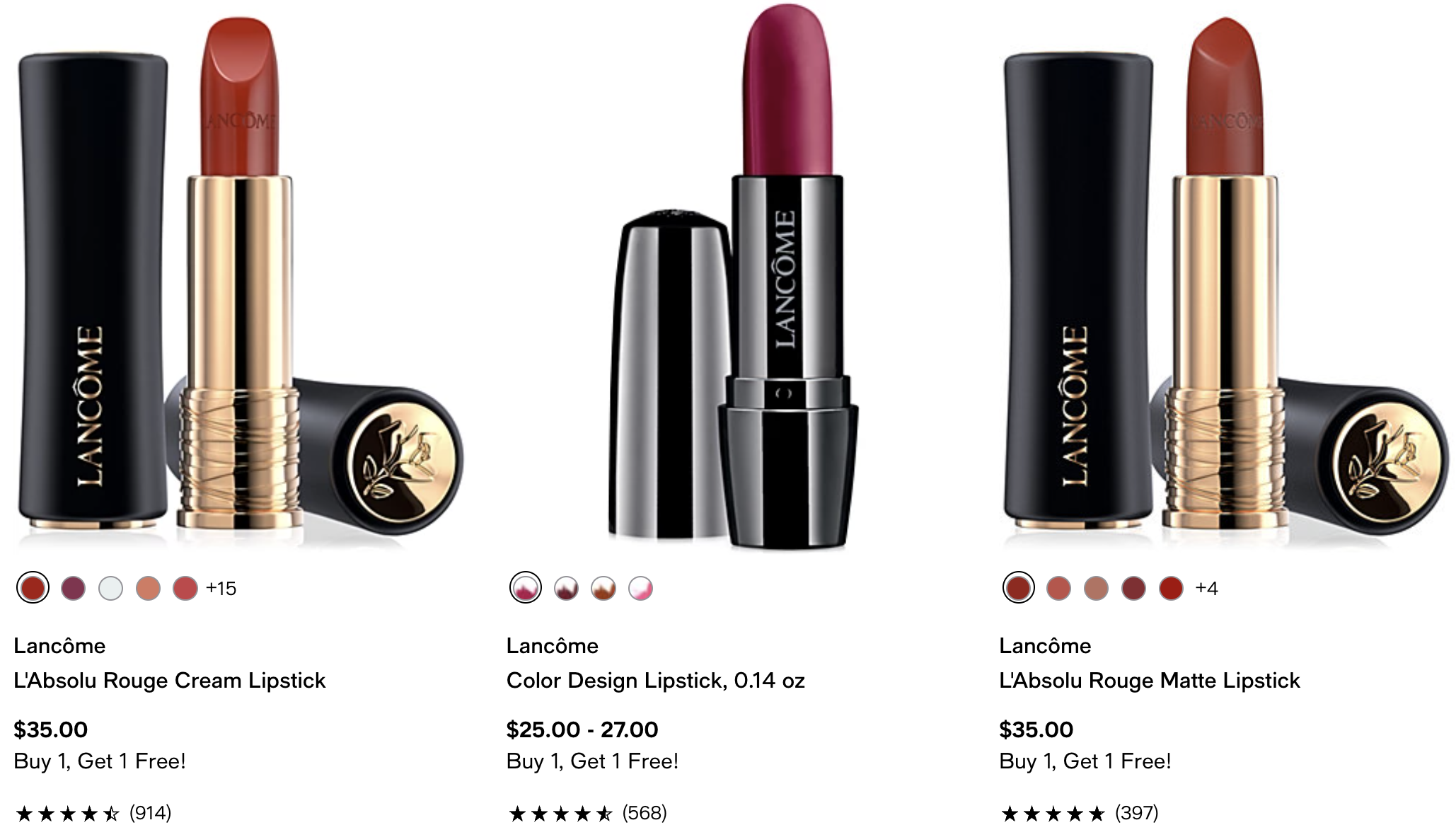Pick the peach swatch for Cream Lipstick
1456x825 pixels.
pos(148,588)
